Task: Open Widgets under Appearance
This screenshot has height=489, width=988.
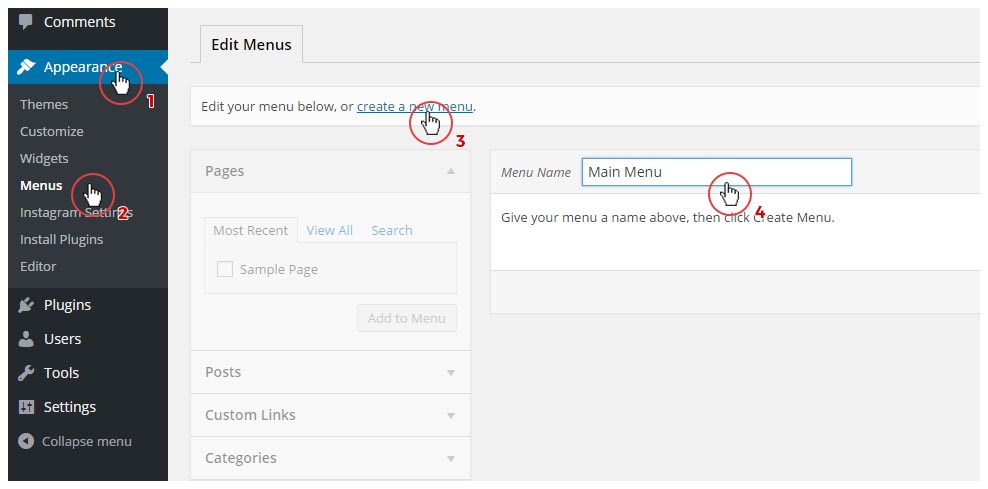Action: pos(44,158)
